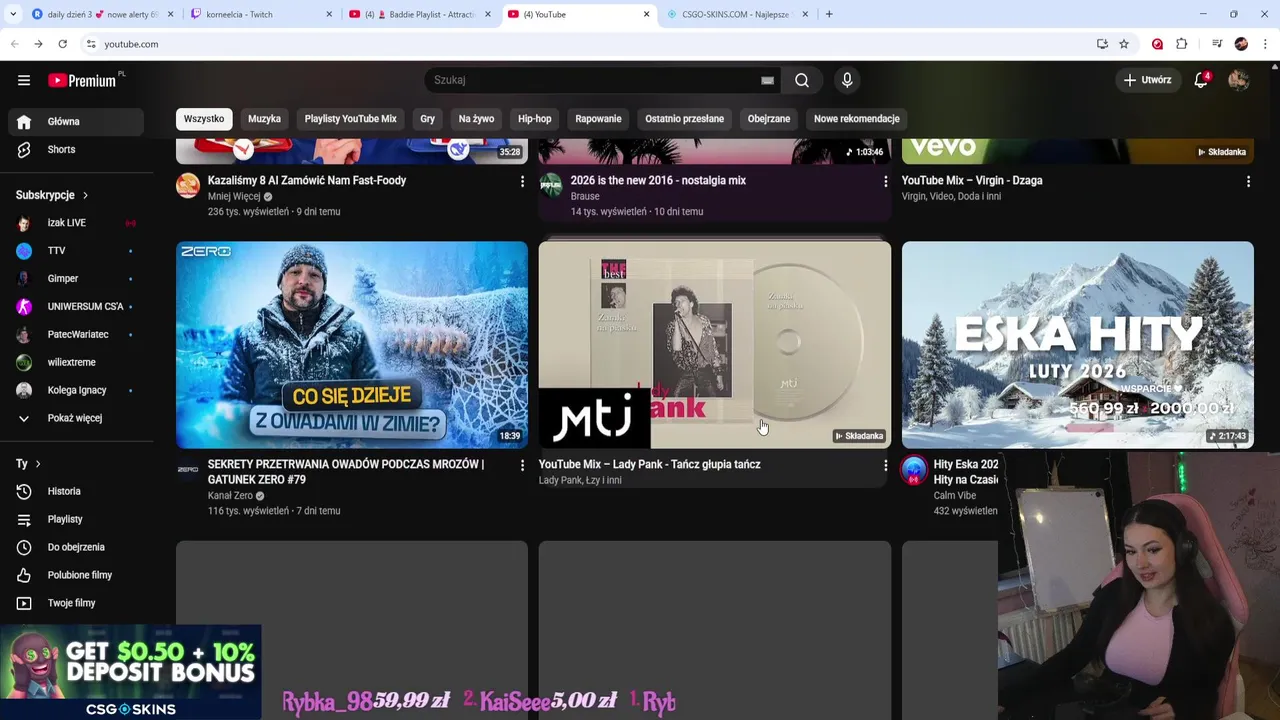Open Gimper subscription channel
1280x720 pixels.
click(76, 279)
